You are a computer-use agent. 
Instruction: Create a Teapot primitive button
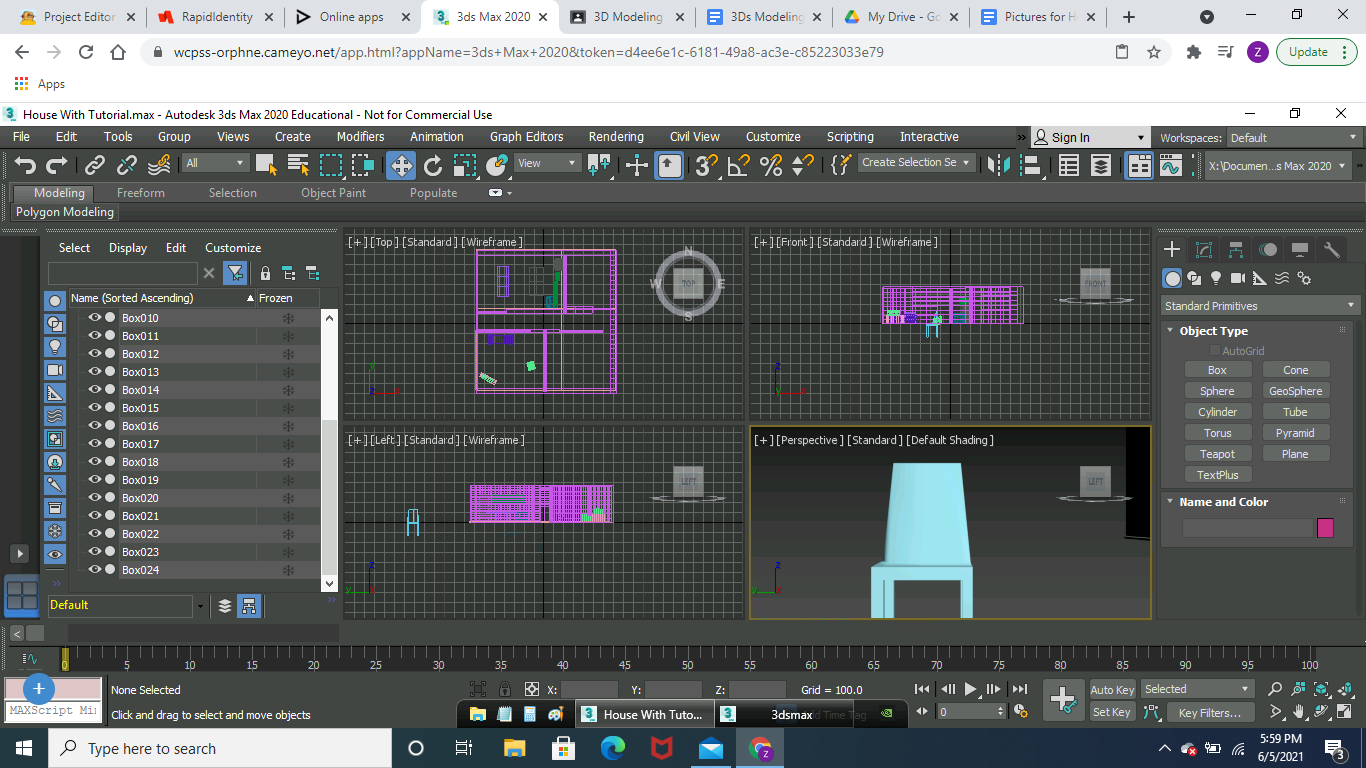click(x=1217, y=454)
